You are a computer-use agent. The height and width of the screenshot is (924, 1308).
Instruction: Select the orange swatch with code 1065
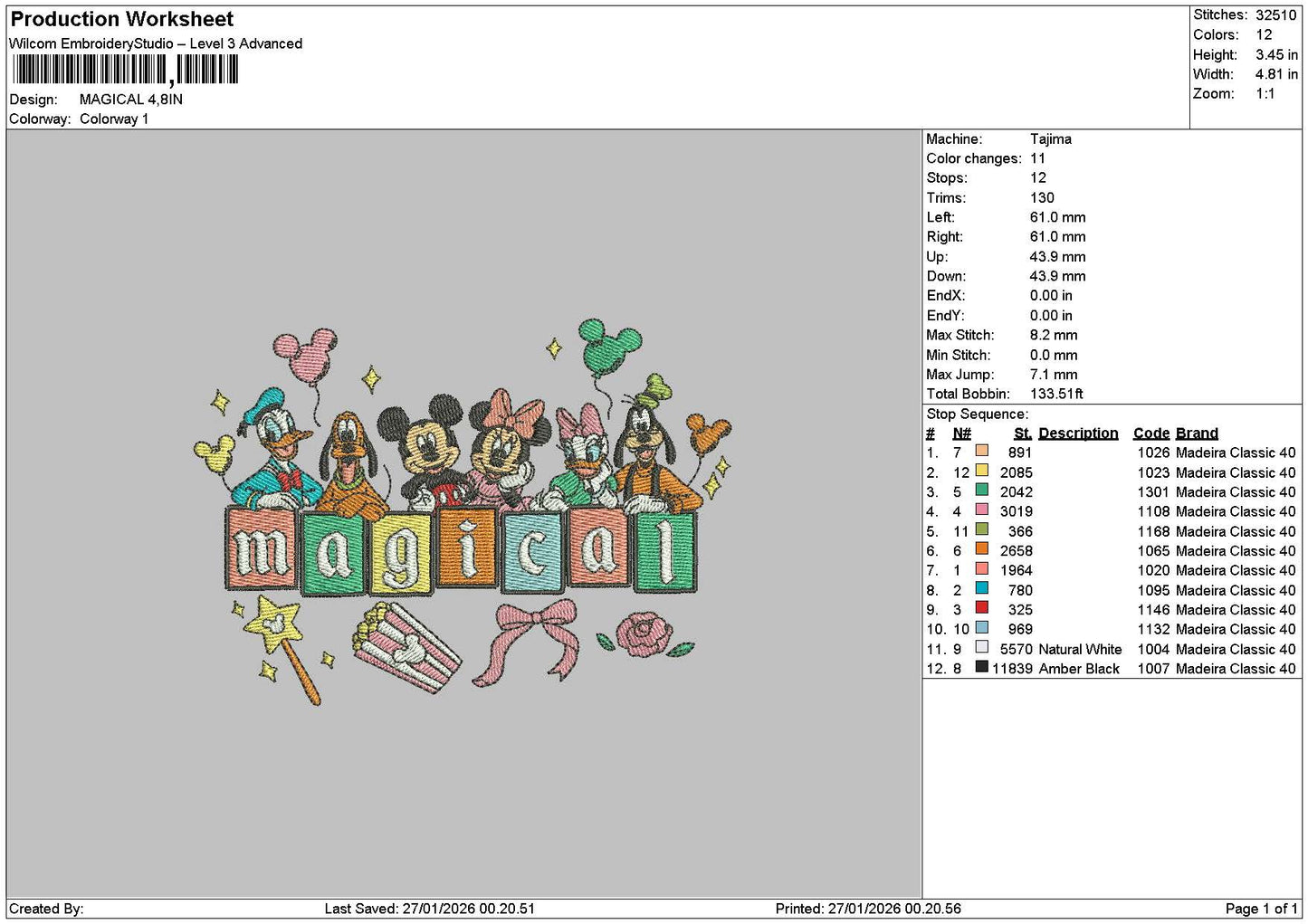tap(982, 549)
